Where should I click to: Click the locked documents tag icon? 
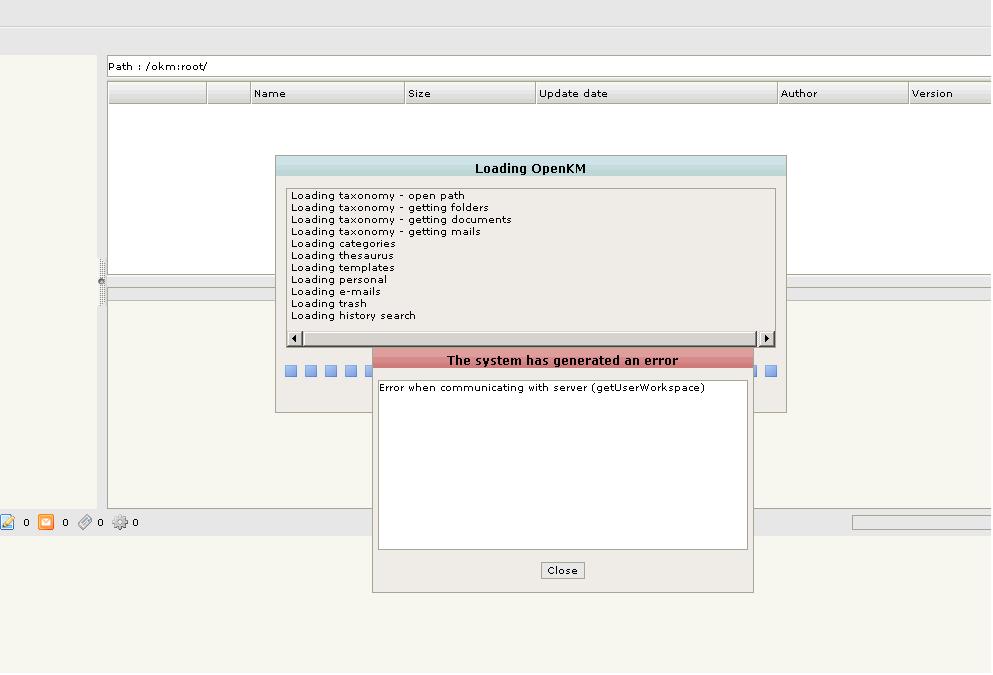coord(85,522)
